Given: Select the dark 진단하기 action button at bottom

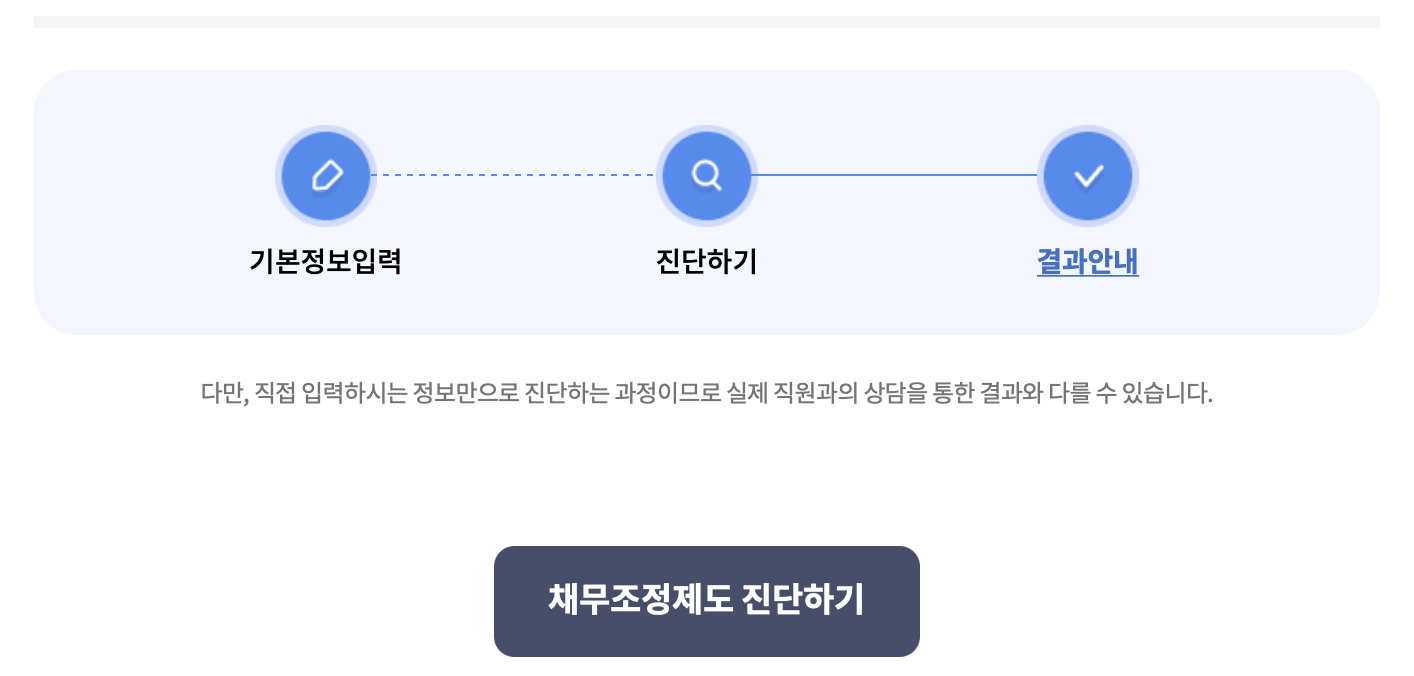Looking at the screenshot, I should tap(707, 601).
